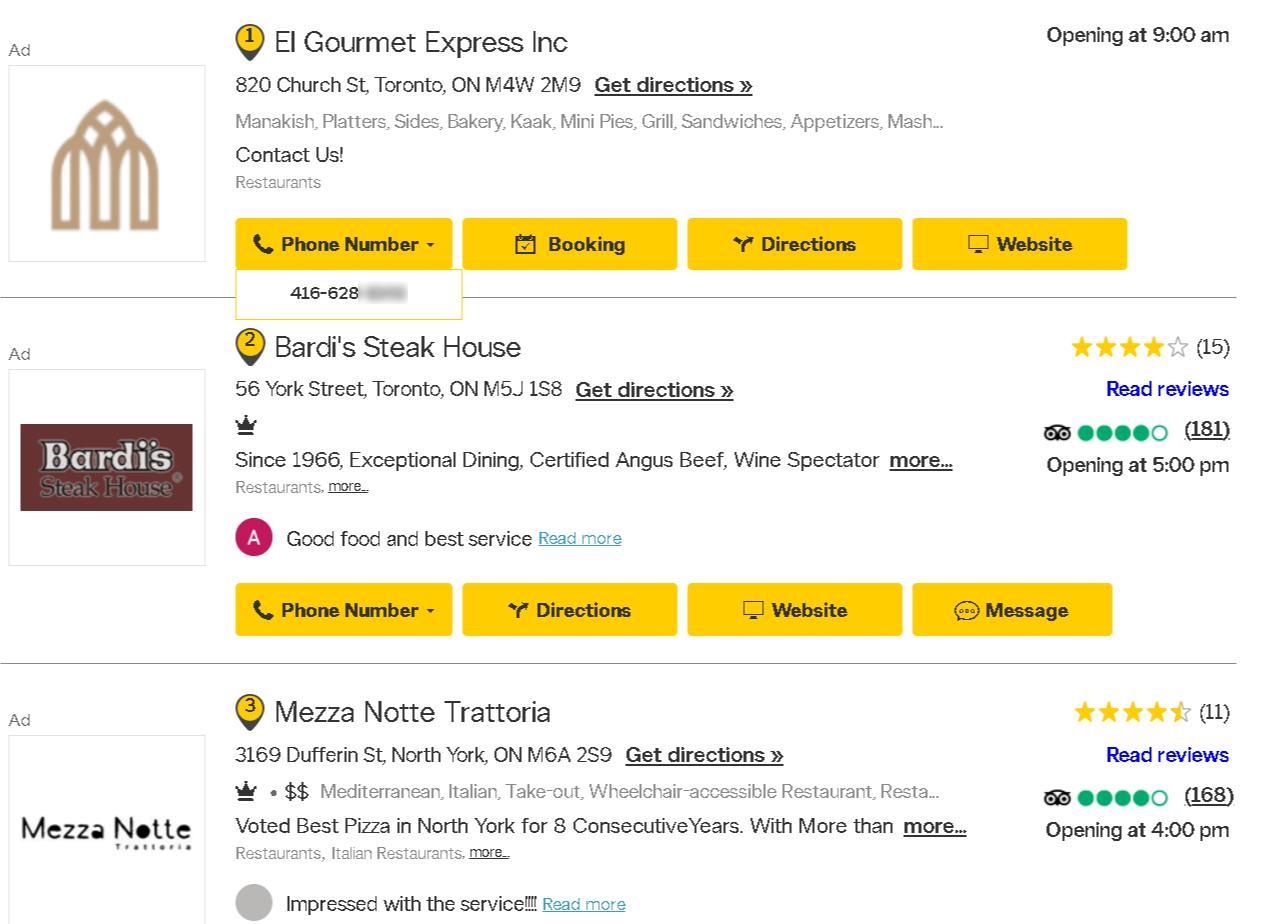Click the revealed 416-628 phone number

click(348, 293)
